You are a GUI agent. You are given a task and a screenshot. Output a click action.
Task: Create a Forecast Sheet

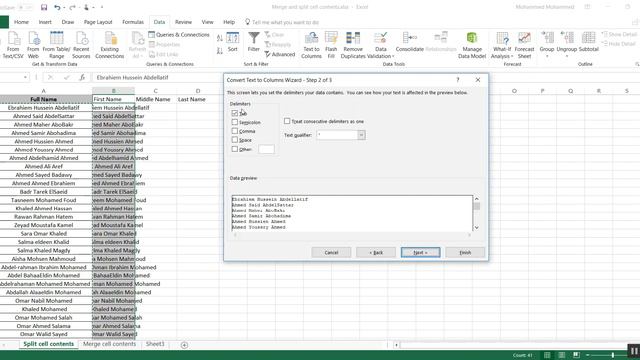pos(524,45)
